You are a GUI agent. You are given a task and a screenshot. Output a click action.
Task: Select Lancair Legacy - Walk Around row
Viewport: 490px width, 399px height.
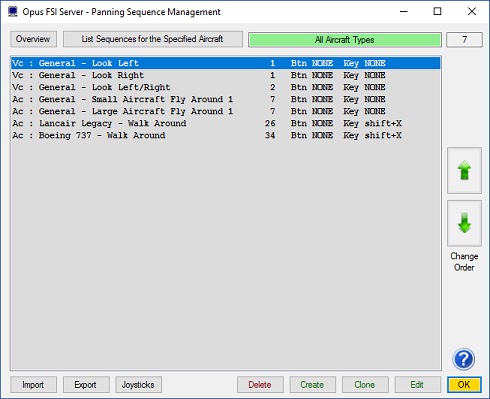click(x=226, y=123)
